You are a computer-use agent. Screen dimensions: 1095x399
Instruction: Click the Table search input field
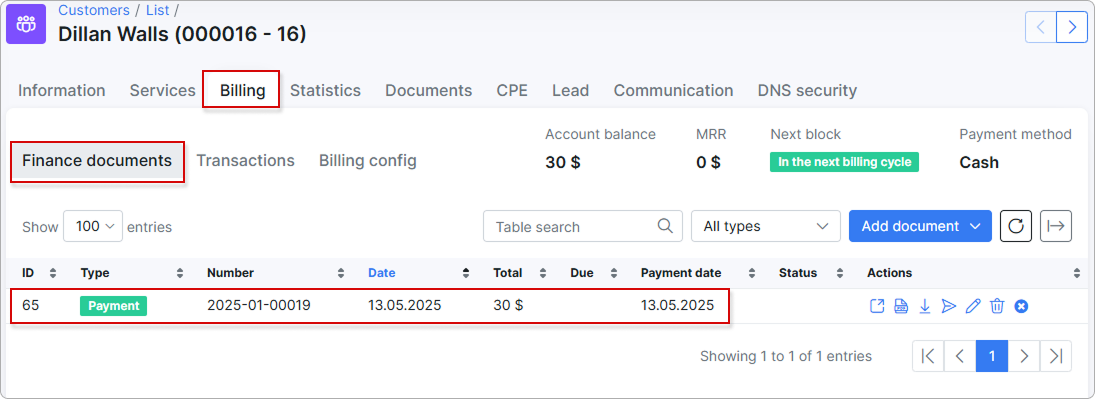click(x=582, y=226)
